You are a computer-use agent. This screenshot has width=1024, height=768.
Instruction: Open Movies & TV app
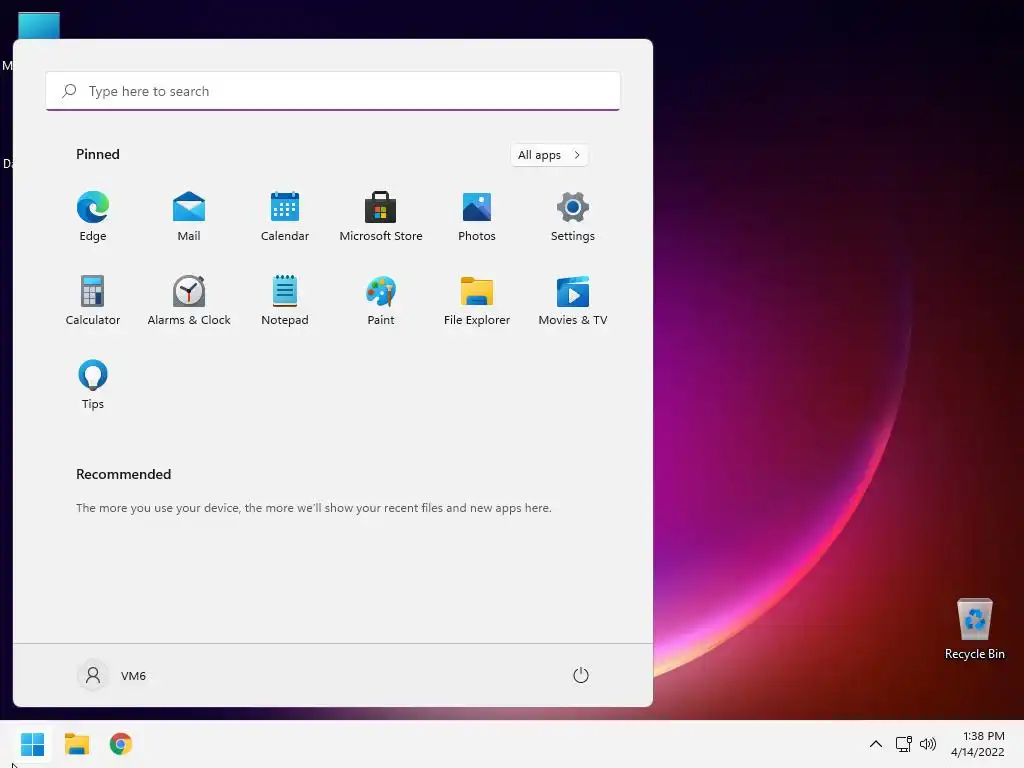click(x=573, y=300)
